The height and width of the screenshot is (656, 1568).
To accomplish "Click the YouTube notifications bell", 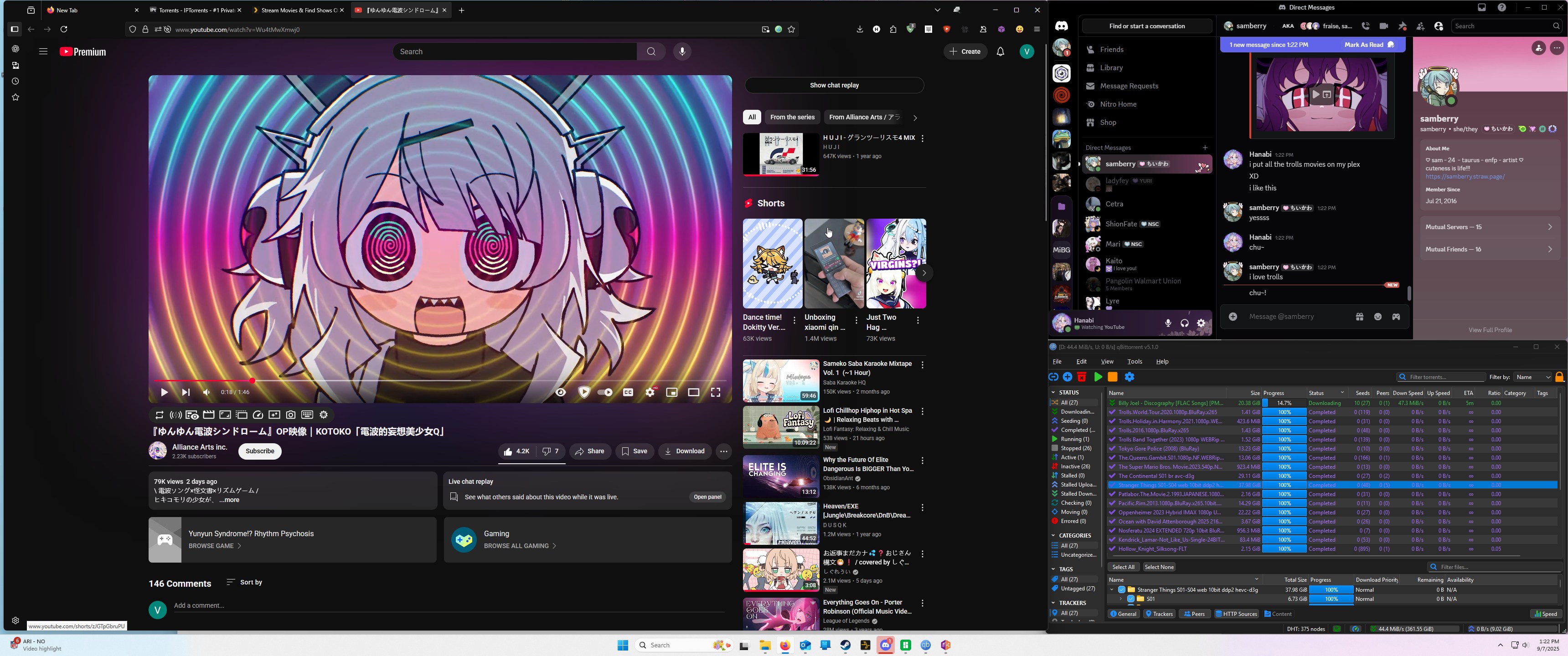I will click(1000, 52).
